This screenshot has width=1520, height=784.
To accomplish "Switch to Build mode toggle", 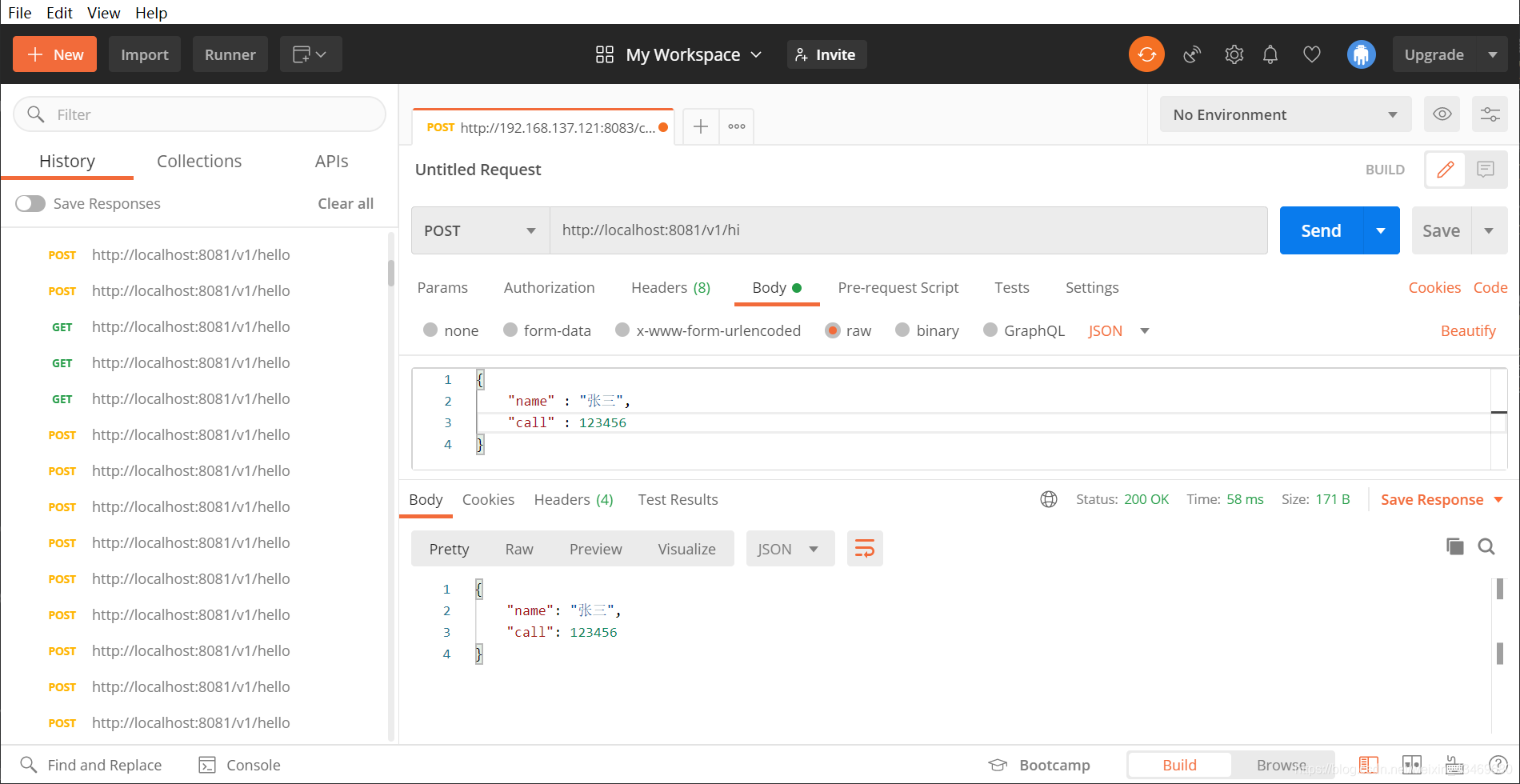I will 1179,765.
